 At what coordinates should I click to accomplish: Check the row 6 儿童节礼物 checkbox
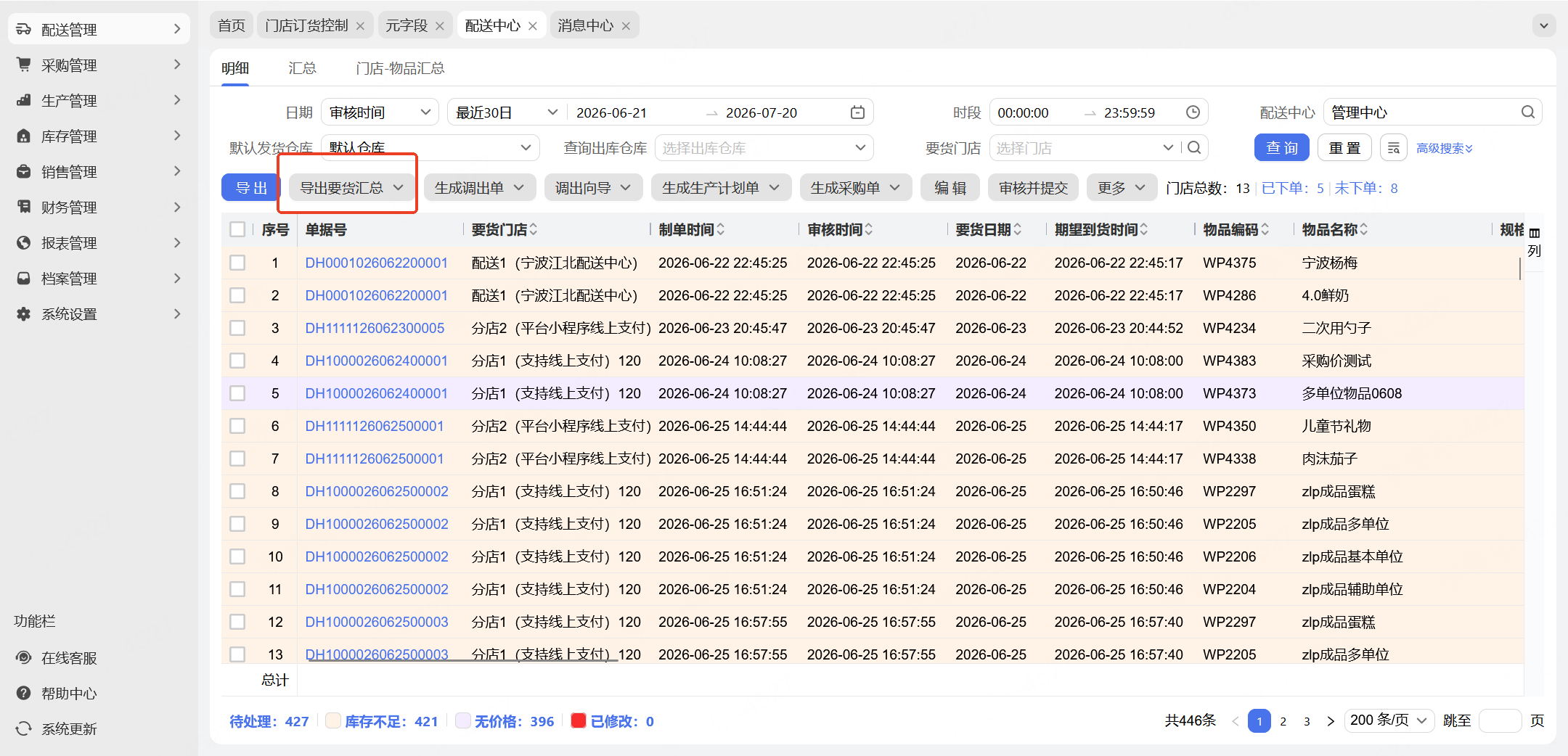pos(237,426)
